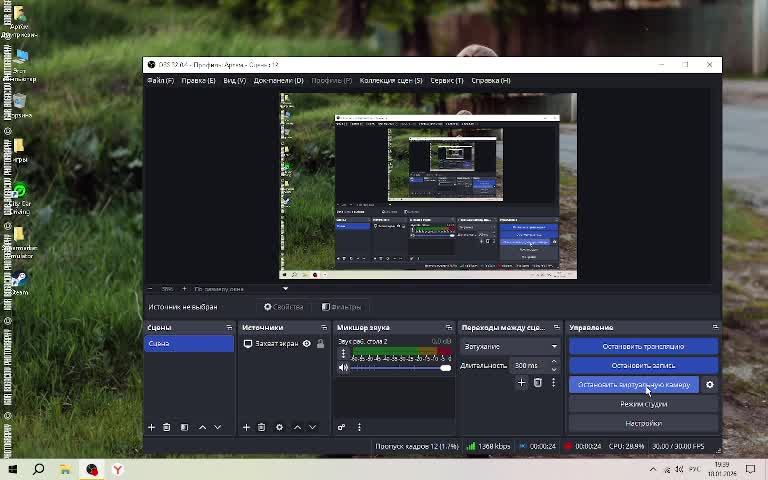Decrease the transition duration value
The image size is (768, 480).
[x=554, y=369]
